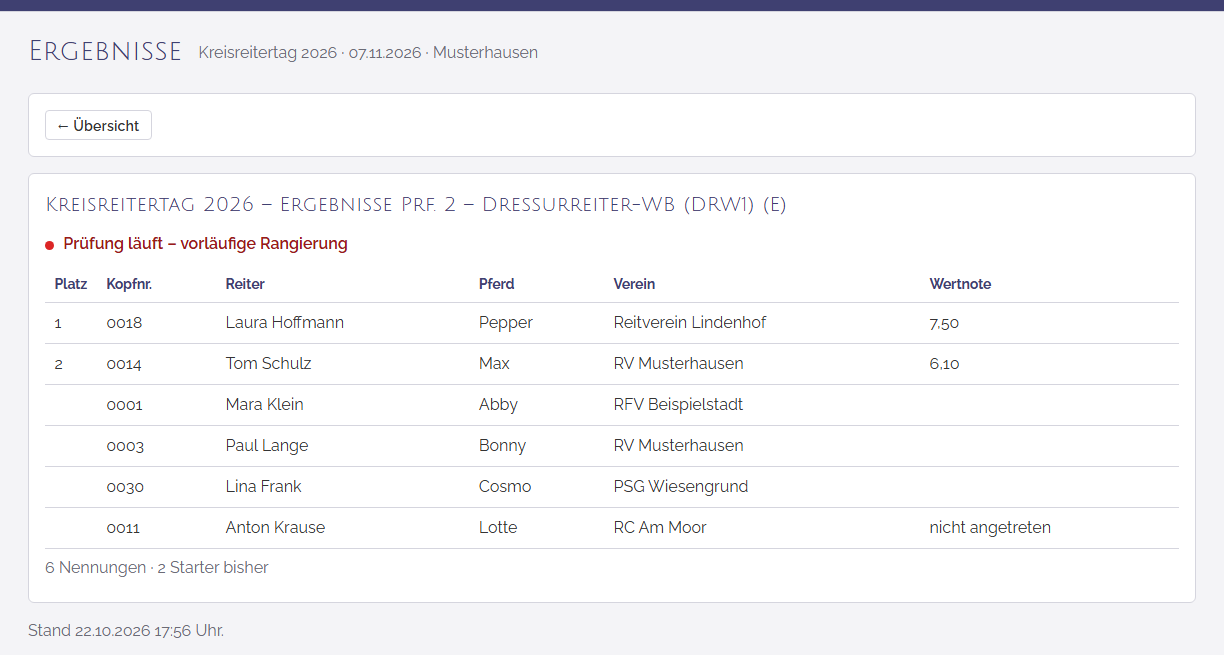1224x655 pixels.
Task: Select rider name Paul Lange
Action: (267, 446)
